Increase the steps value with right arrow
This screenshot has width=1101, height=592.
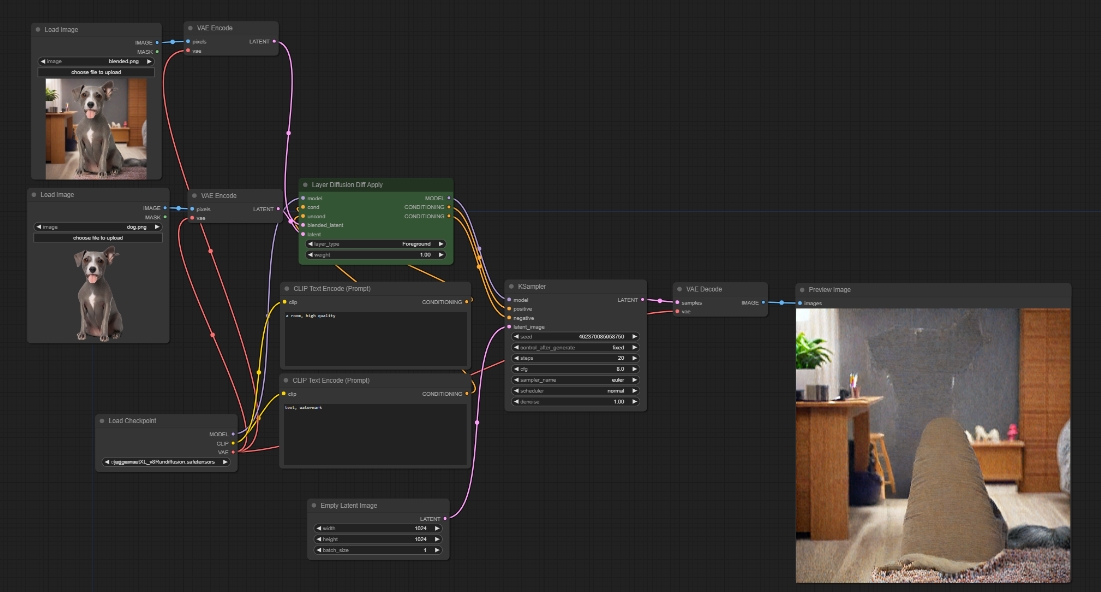pyautogui.click(x=635, y=358)
